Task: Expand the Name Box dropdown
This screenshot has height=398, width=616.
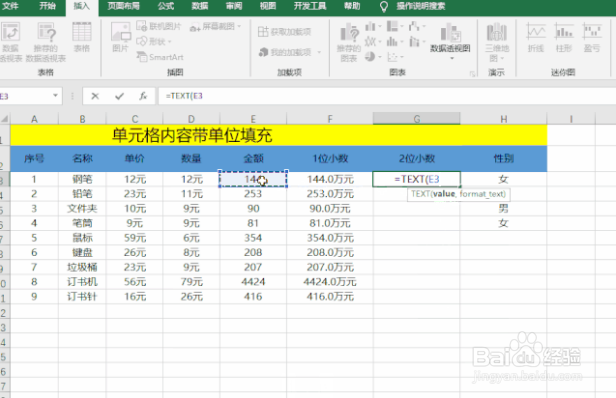Action: [55, 95]
